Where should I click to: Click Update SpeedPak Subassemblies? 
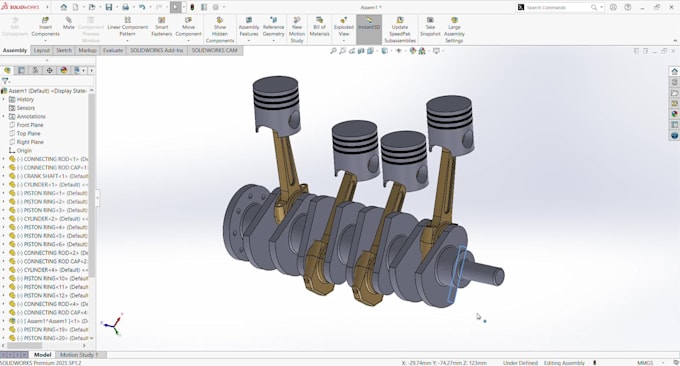tap(400, 30)
